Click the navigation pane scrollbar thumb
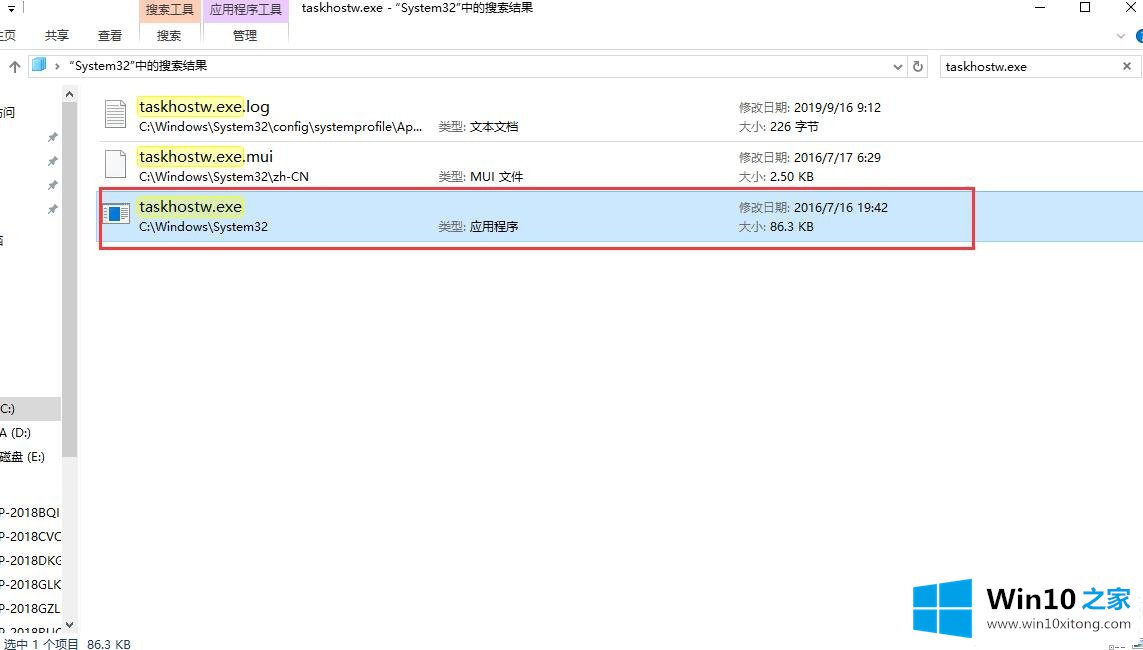 (69, 281)
